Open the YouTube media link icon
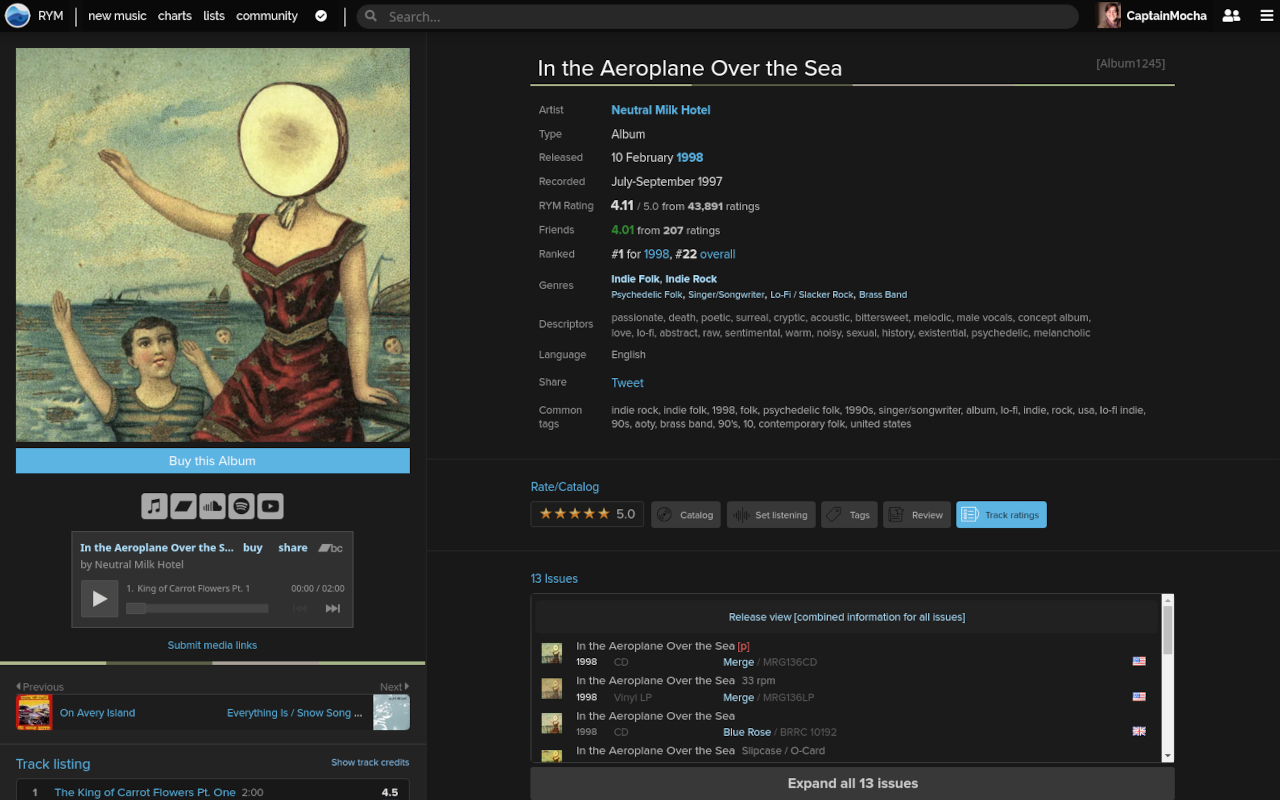 click(270, 506)
